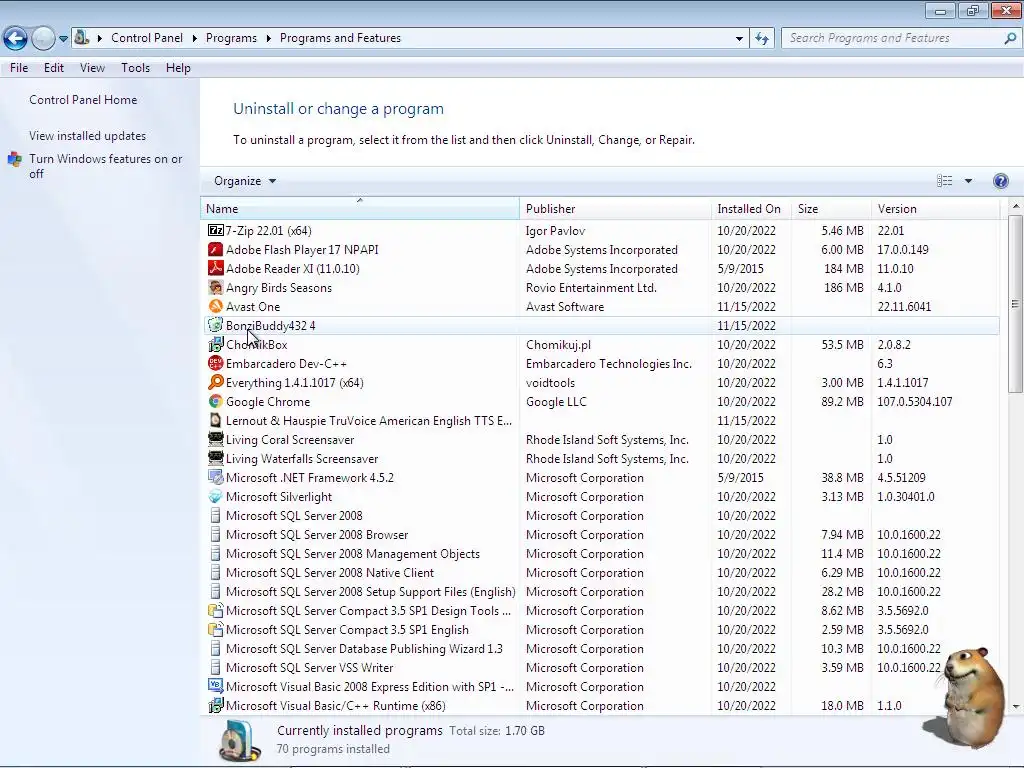
Task: Open the help question mark button
Action: (1000, 181)
